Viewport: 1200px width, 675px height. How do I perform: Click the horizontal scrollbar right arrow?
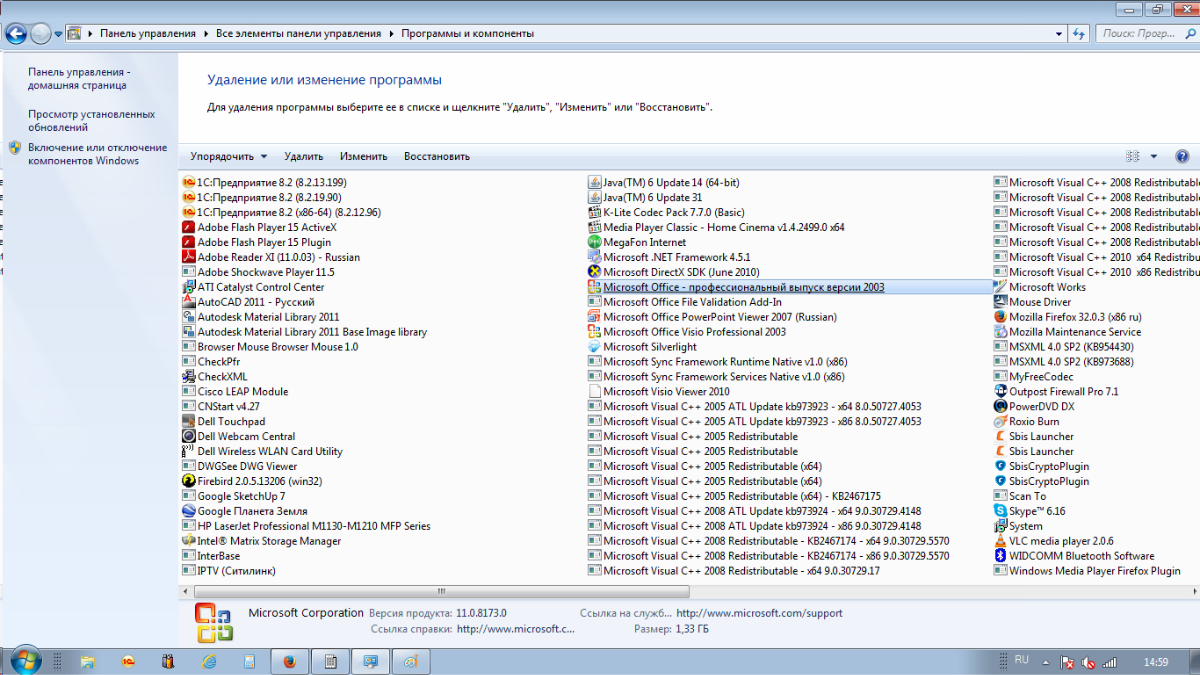[x=1193, y=591]
